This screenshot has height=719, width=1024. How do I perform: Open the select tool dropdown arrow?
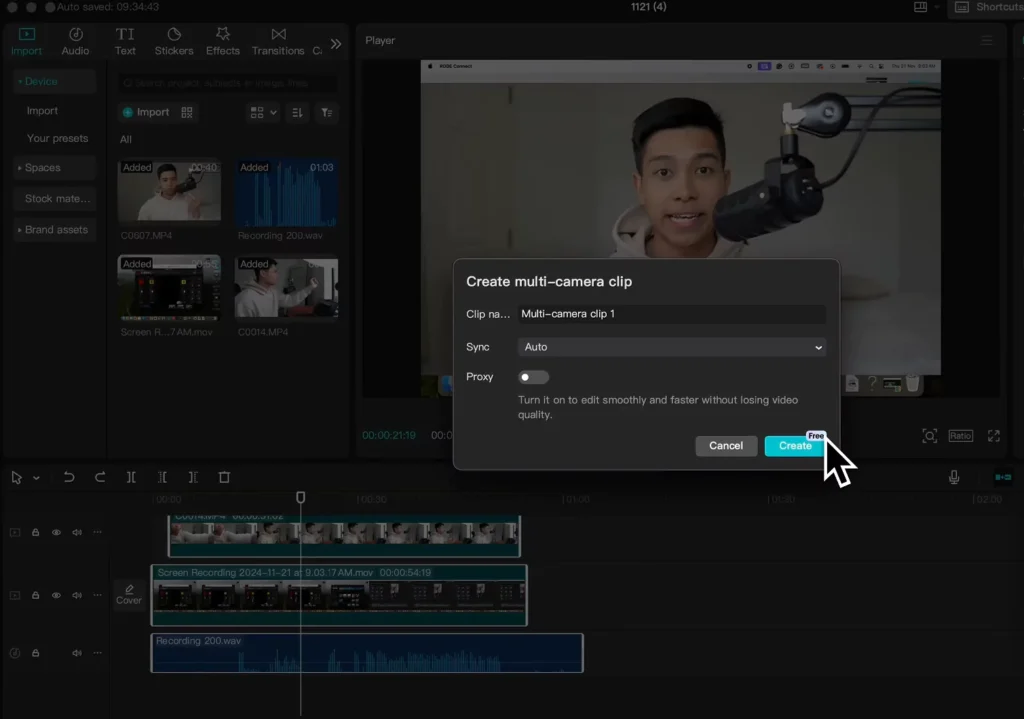pos(37,478)
